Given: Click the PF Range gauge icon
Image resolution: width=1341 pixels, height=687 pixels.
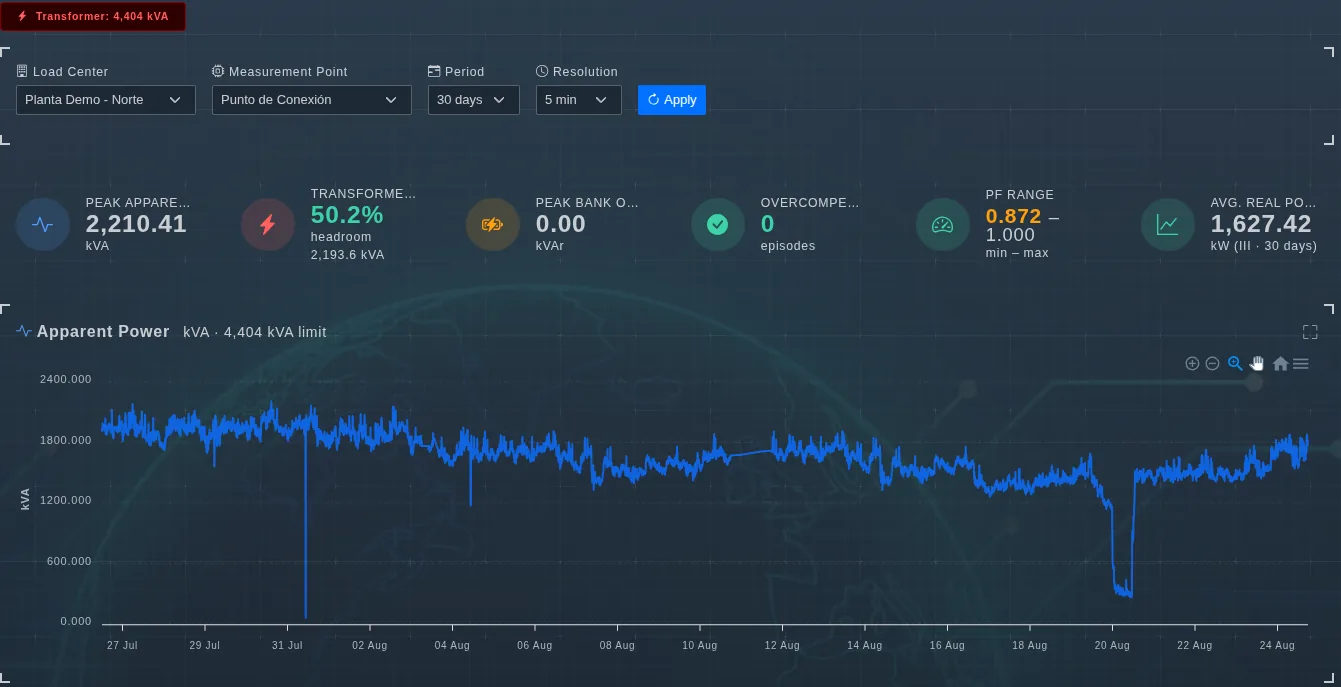Looking at the screenshot, I should click(942, 225).
